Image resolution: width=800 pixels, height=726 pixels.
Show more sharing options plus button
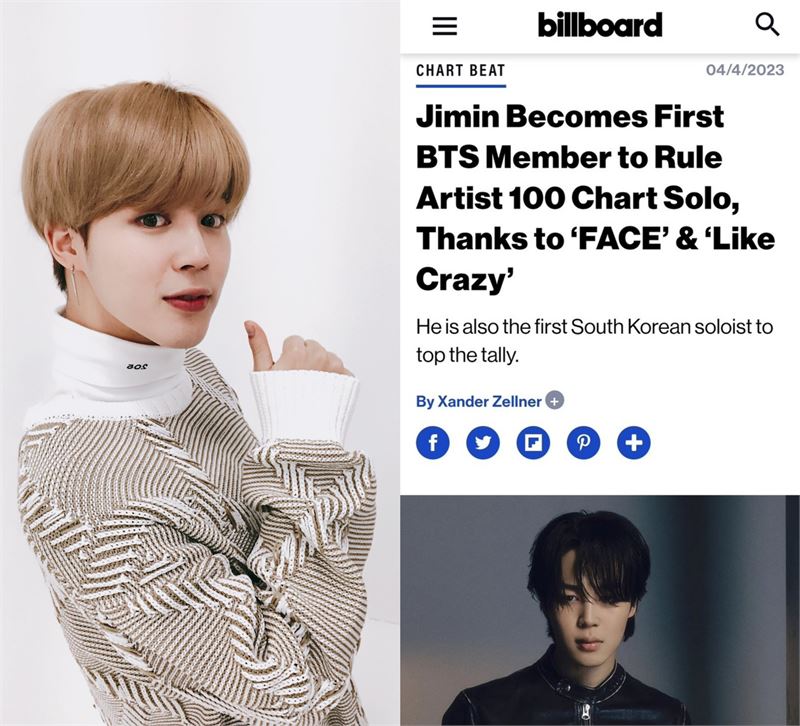pos(634,442)
